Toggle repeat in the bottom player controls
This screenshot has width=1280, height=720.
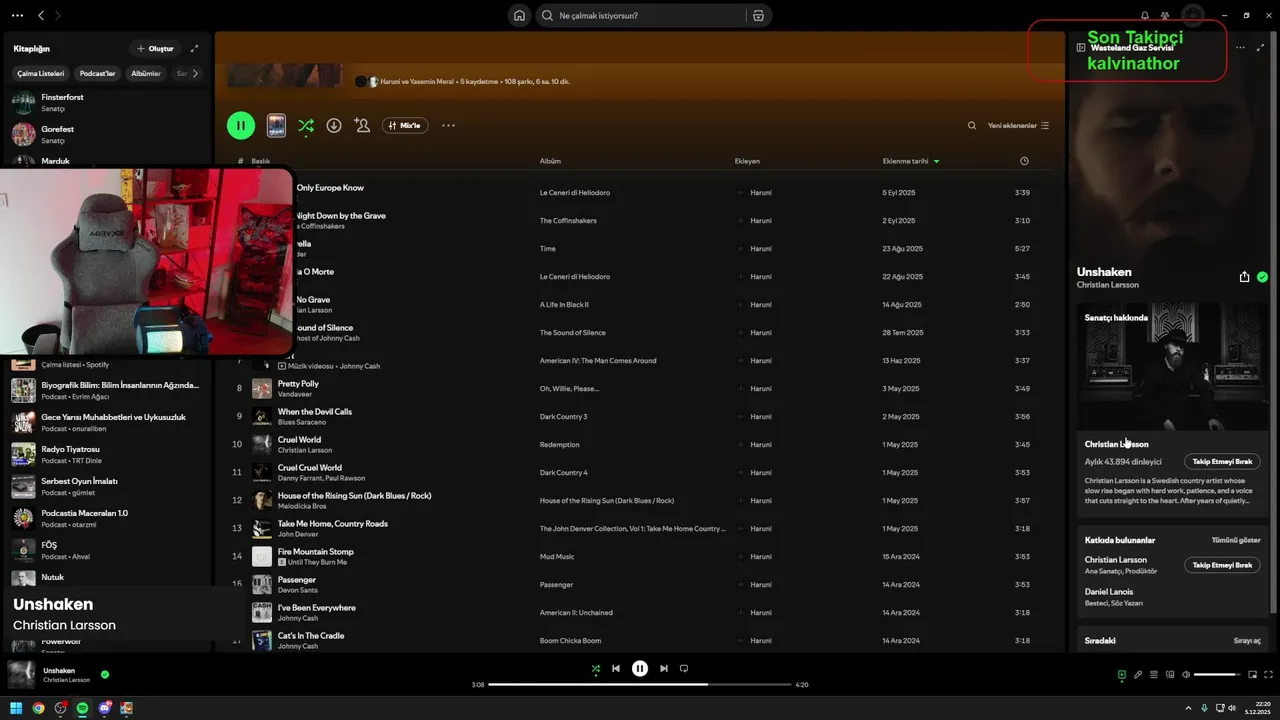pos(684,668)
